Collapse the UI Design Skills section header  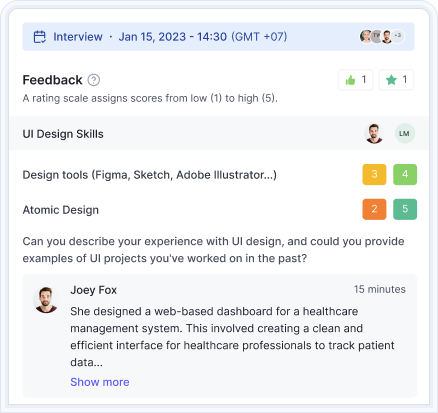[219, 133]
